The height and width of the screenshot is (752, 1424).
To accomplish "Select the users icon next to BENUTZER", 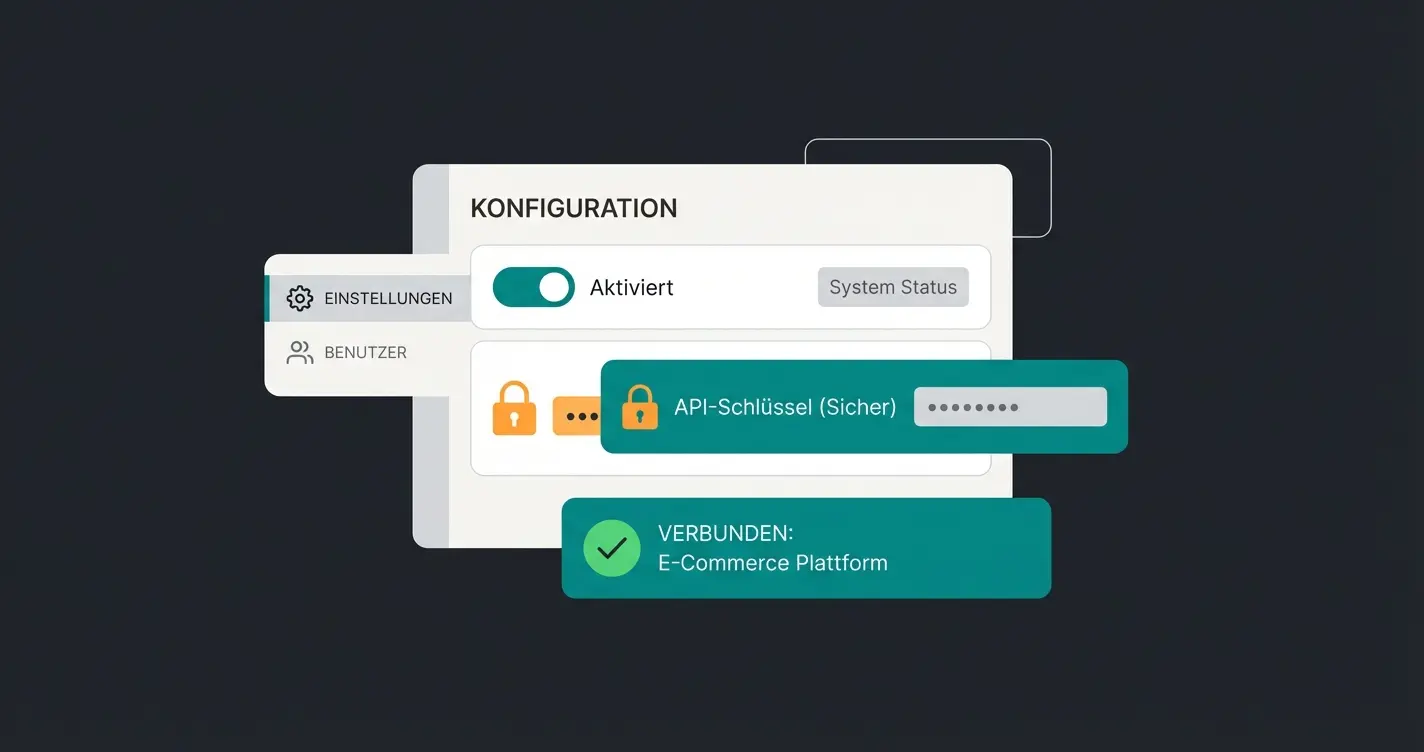I will click(x=299, y=352).
